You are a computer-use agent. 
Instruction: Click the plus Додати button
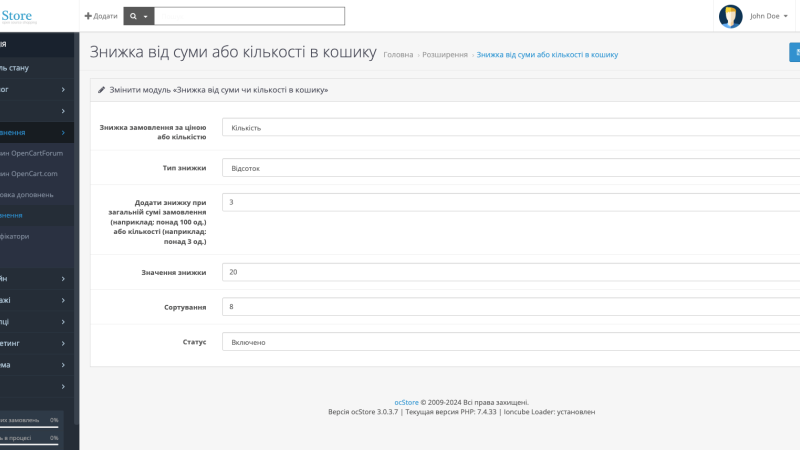101,16
